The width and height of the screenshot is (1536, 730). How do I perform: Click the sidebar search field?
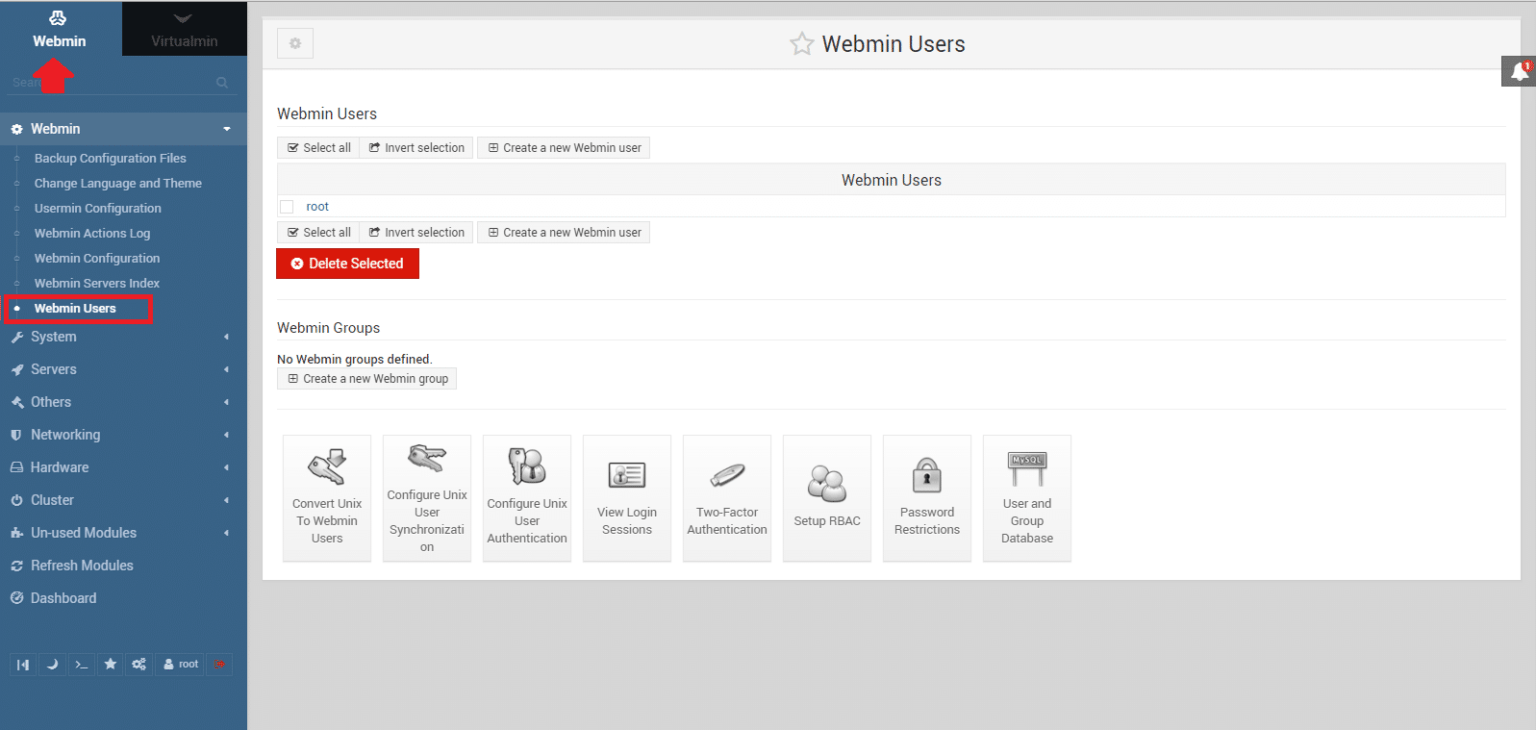(x=110, y=82)
